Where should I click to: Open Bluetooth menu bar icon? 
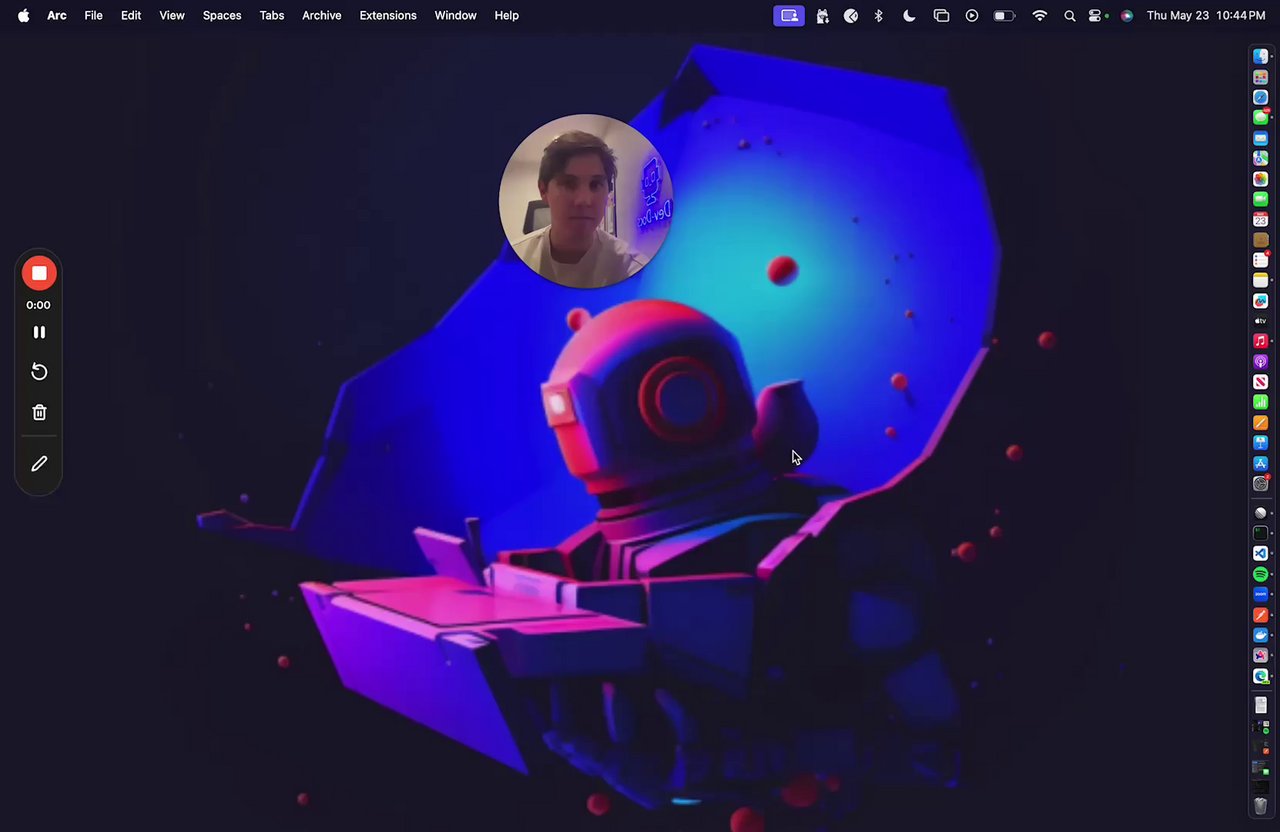[879, 15]
